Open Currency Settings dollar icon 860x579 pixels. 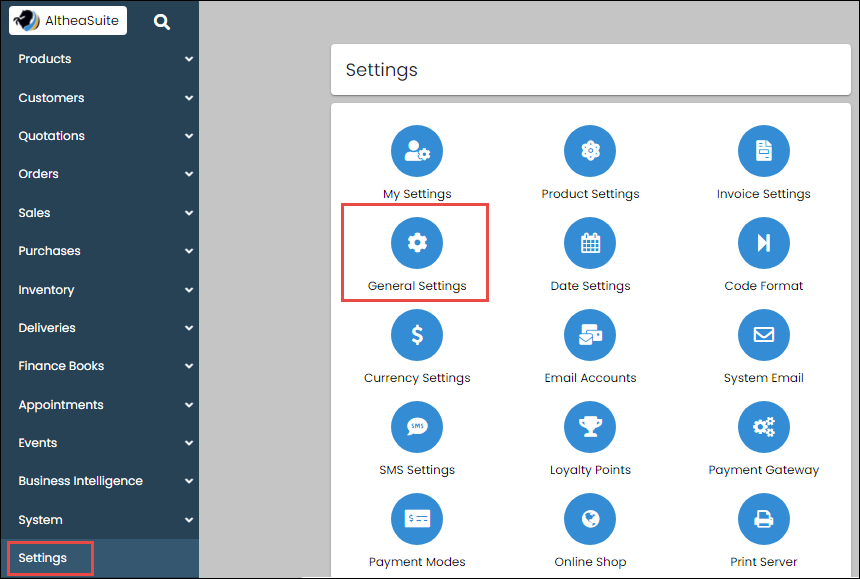coord(417,335)
